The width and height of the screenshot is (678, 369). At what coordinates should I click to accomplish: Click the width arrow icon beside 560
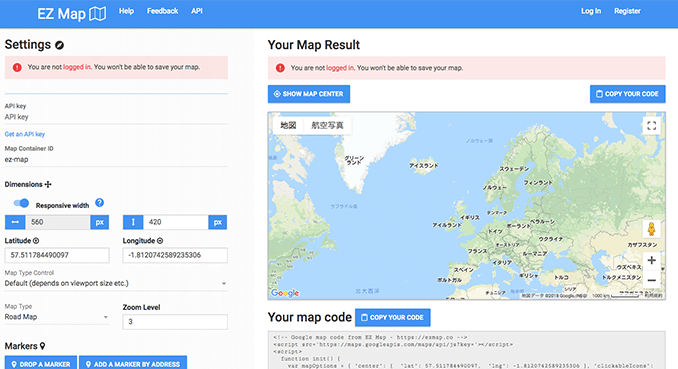pyautogui.click(x=15, y=222)
